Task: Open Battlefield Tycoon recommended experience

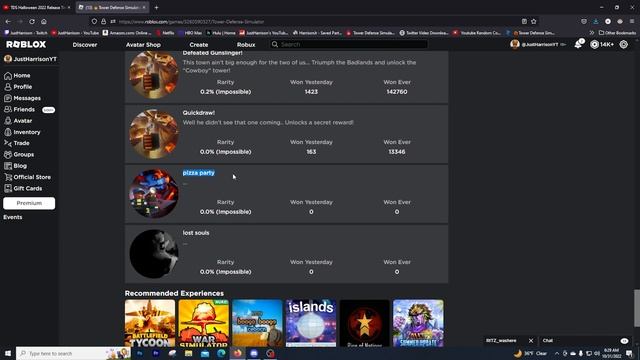Action: pyautogui.click(x=150, y=323)
